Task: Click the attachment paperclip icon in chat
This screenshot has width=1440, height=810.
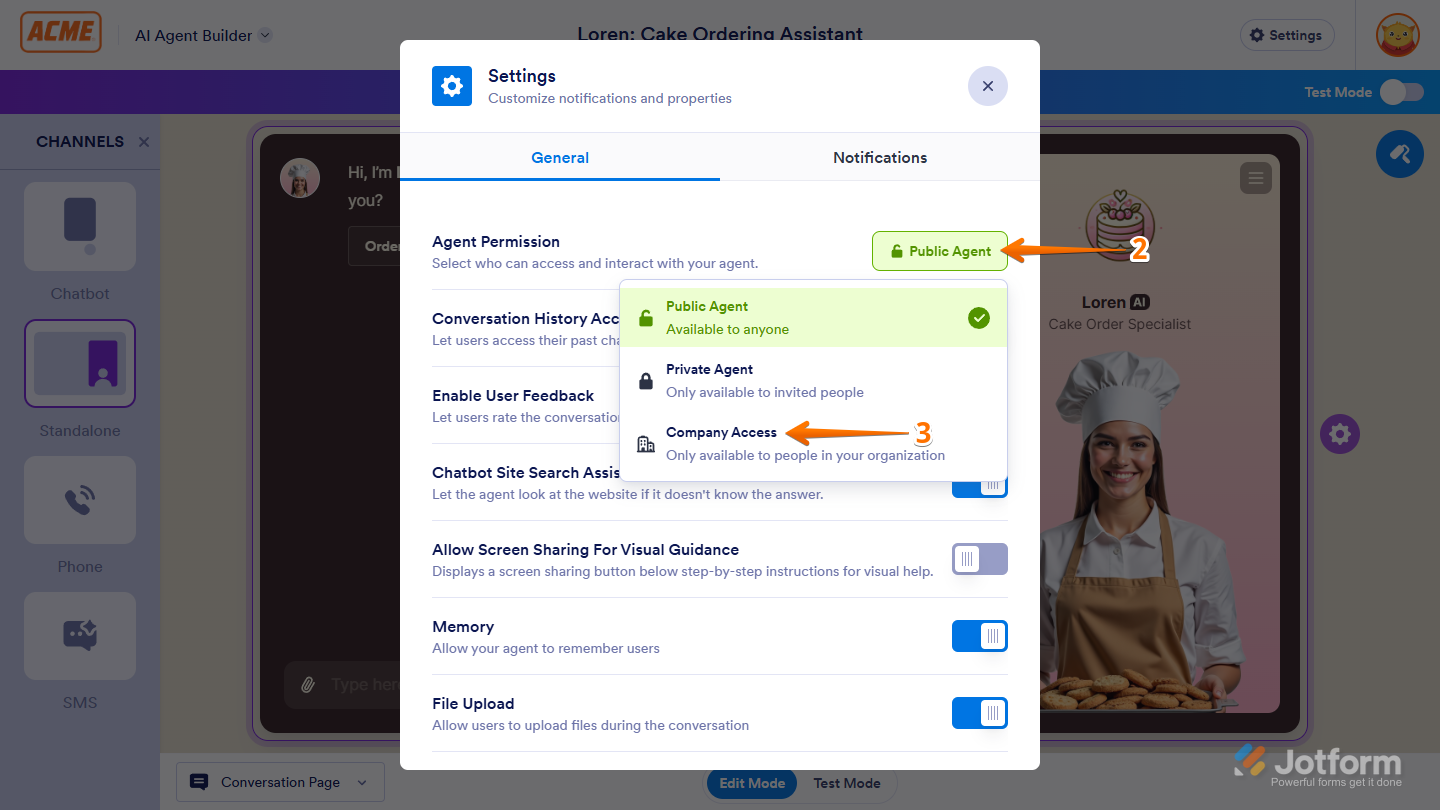Action: pos(309,685)
